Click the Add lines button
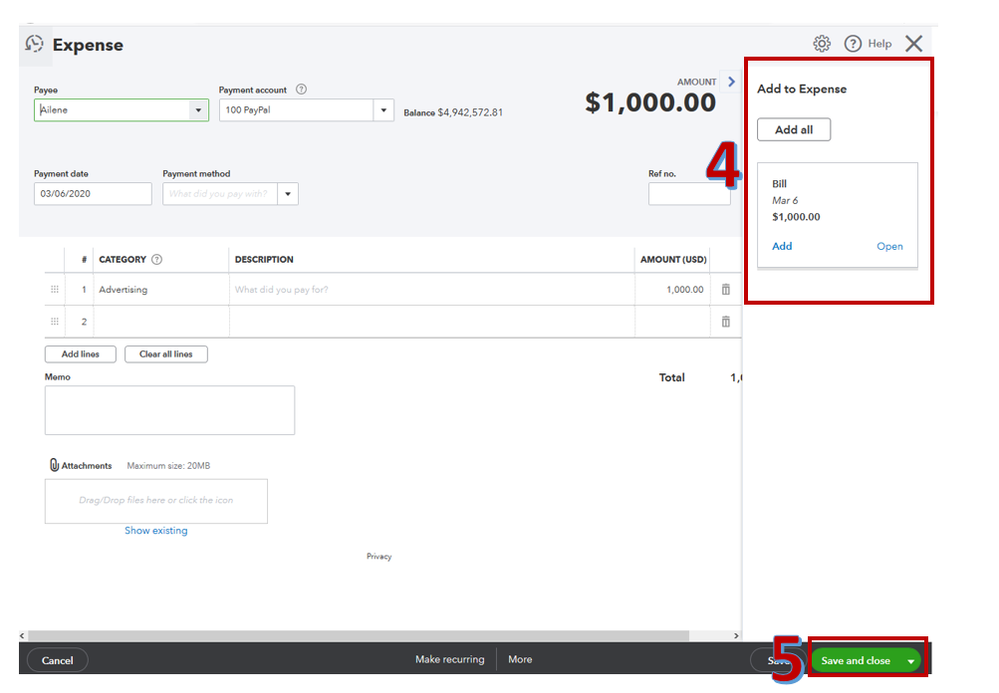Screen dimensions: 999x693 pyautogui.click(x=80, y=354)
